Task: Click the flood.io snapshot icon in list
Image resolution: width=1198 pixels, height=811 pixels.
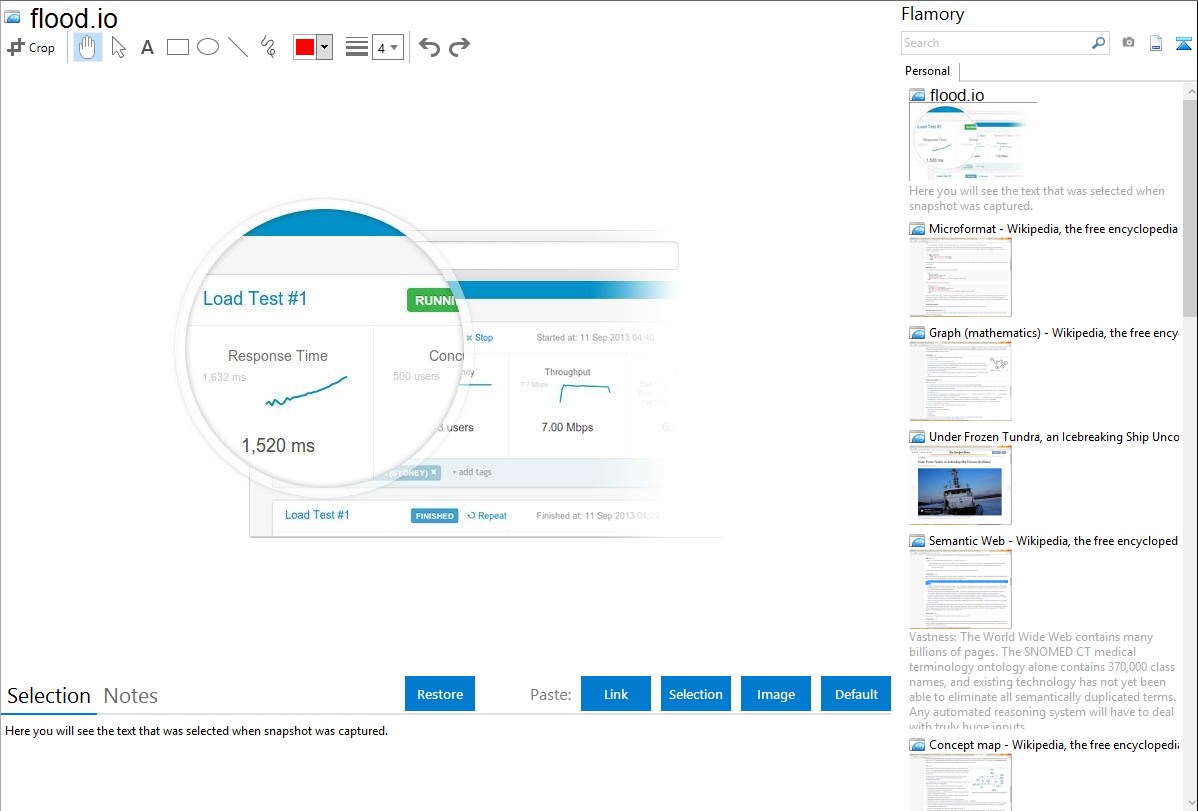Action: coord(918,96)
